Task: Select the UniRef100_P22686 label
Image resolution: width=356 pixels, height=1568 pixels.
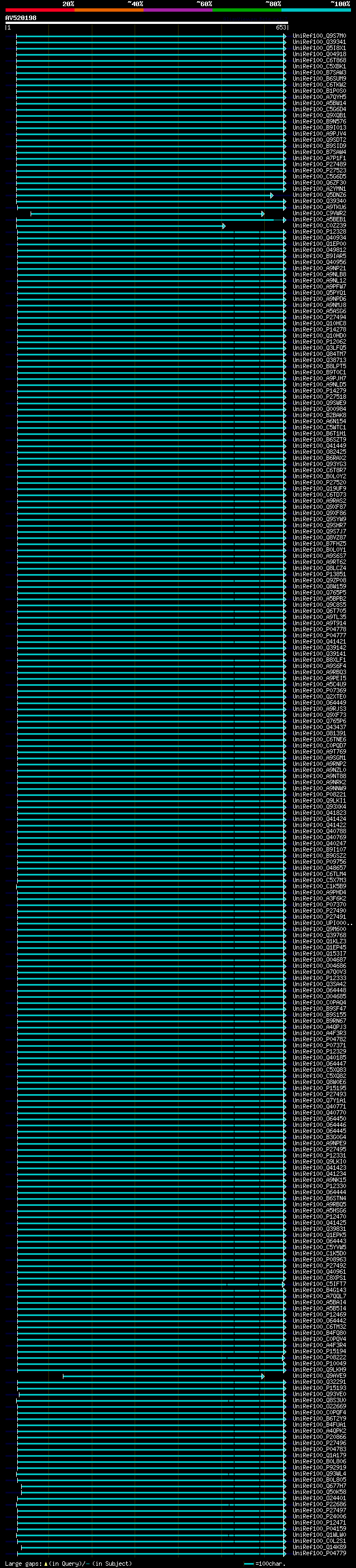Action: (319, 1504)
